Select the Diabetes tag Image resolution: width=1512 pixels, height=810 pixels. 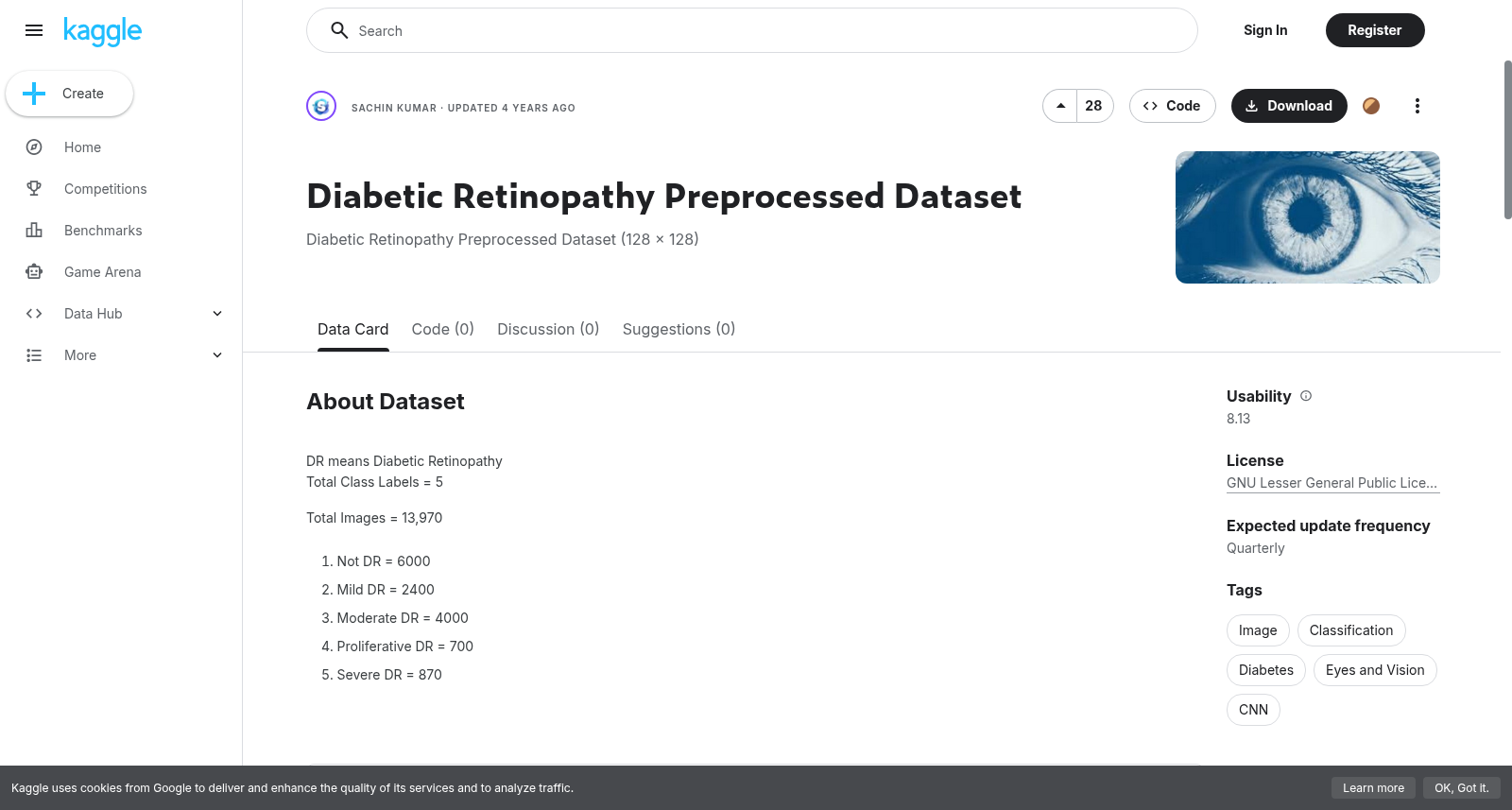click(x=1266, y=670)
